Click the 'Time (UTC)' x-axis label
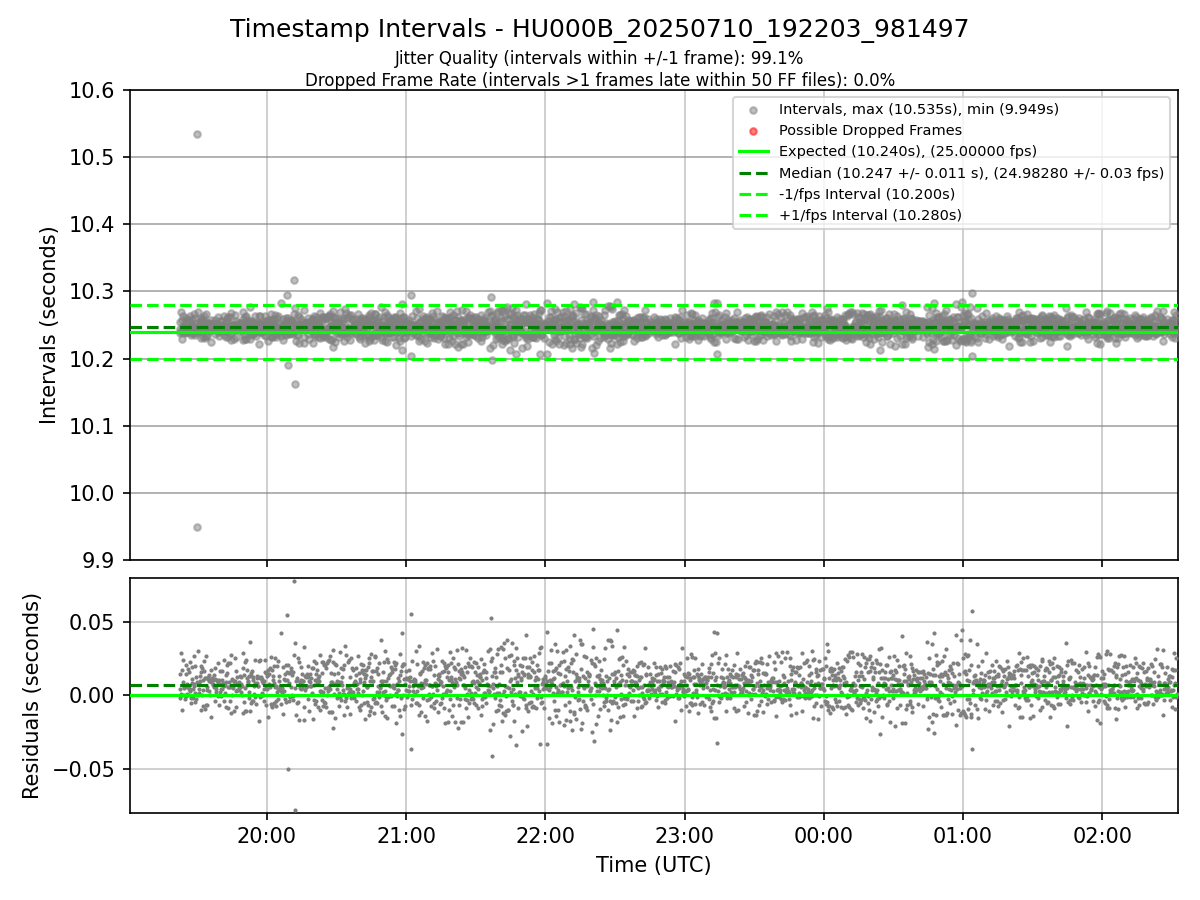The height and width of the screenshot is (900, 1200). tap(653, 865)
